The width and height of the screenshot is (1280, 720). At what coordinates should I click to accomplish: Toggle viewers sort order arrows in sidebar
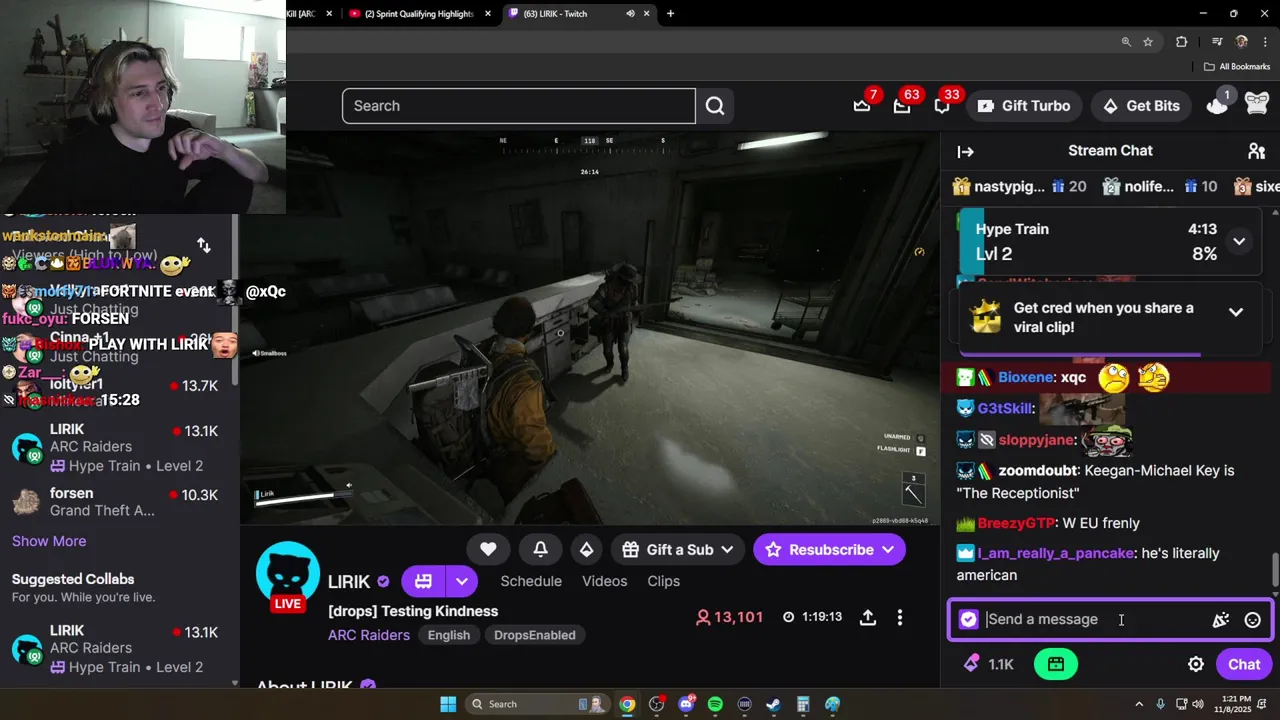[x=204, y=245]
